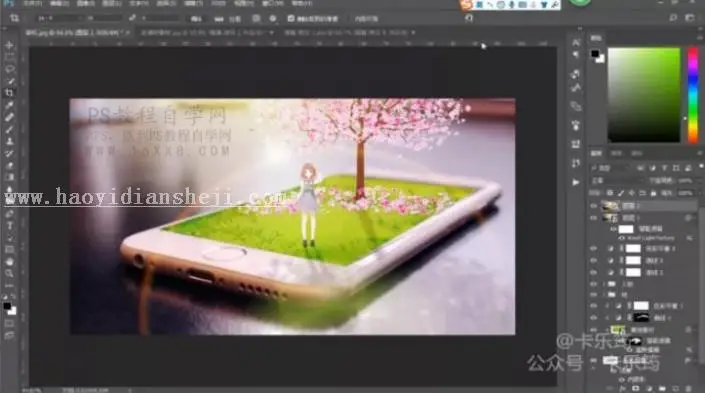Open the Color panel flyout menu
This screenshot has width=705, height=393.
pyautogui.click(x=700, y=38)
